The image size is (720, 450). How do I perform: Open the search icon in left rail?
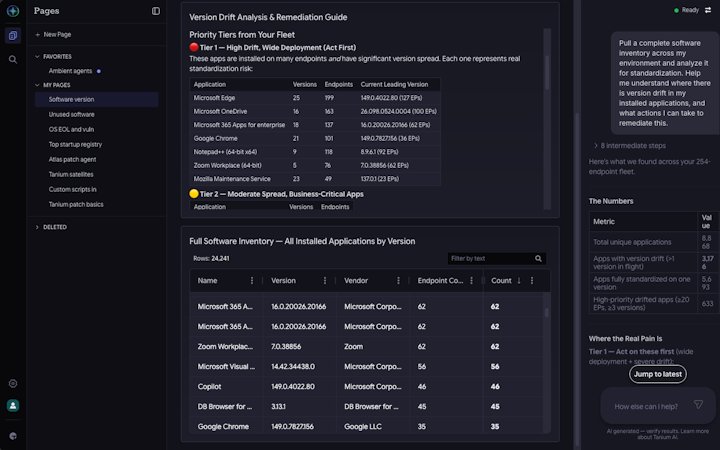tap(13, 60)
